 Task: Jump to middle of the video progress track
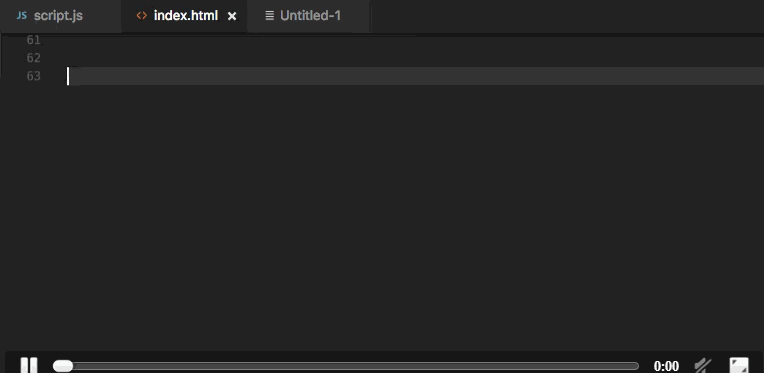346,366
